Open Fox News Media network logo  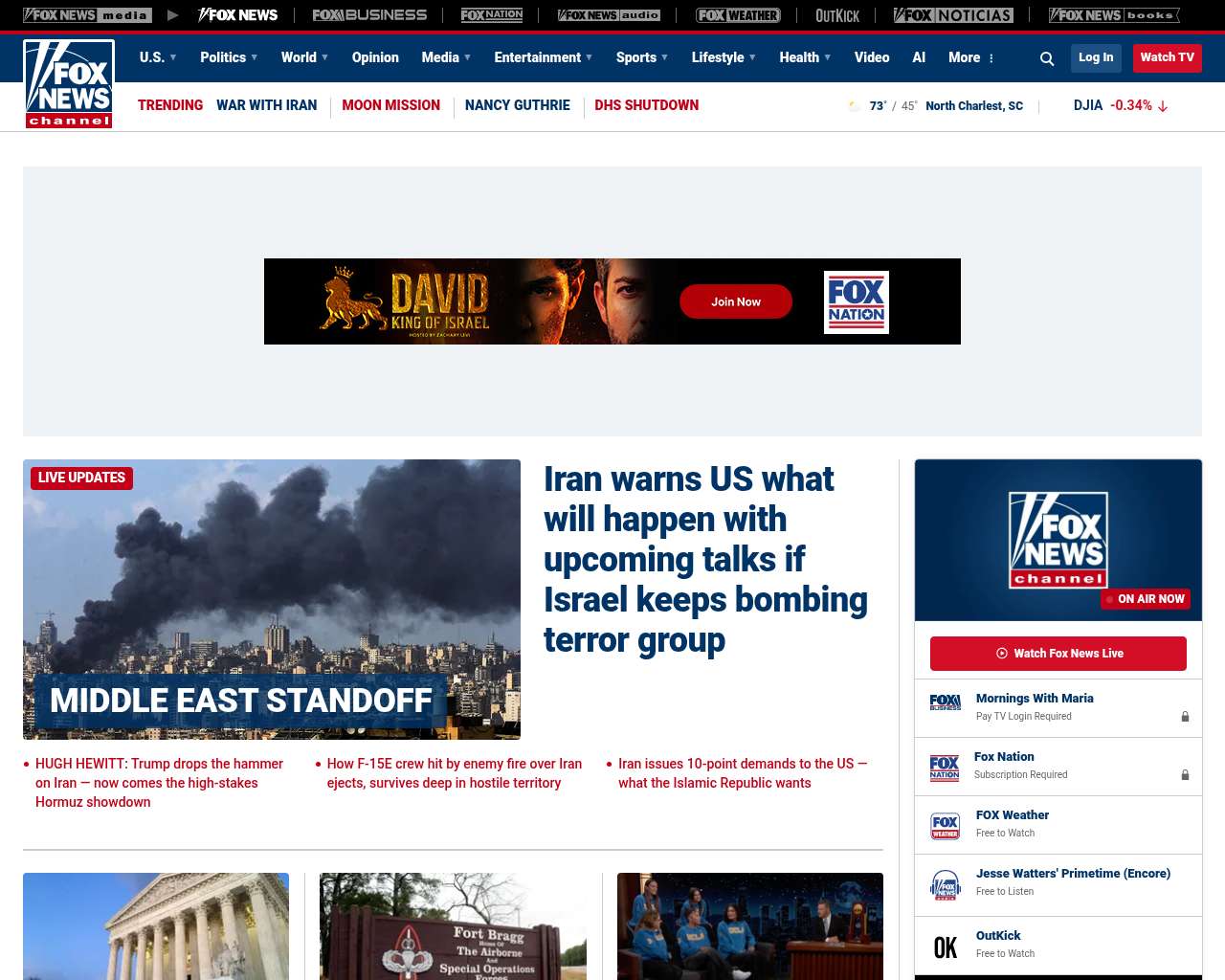(x=87, y=15)
